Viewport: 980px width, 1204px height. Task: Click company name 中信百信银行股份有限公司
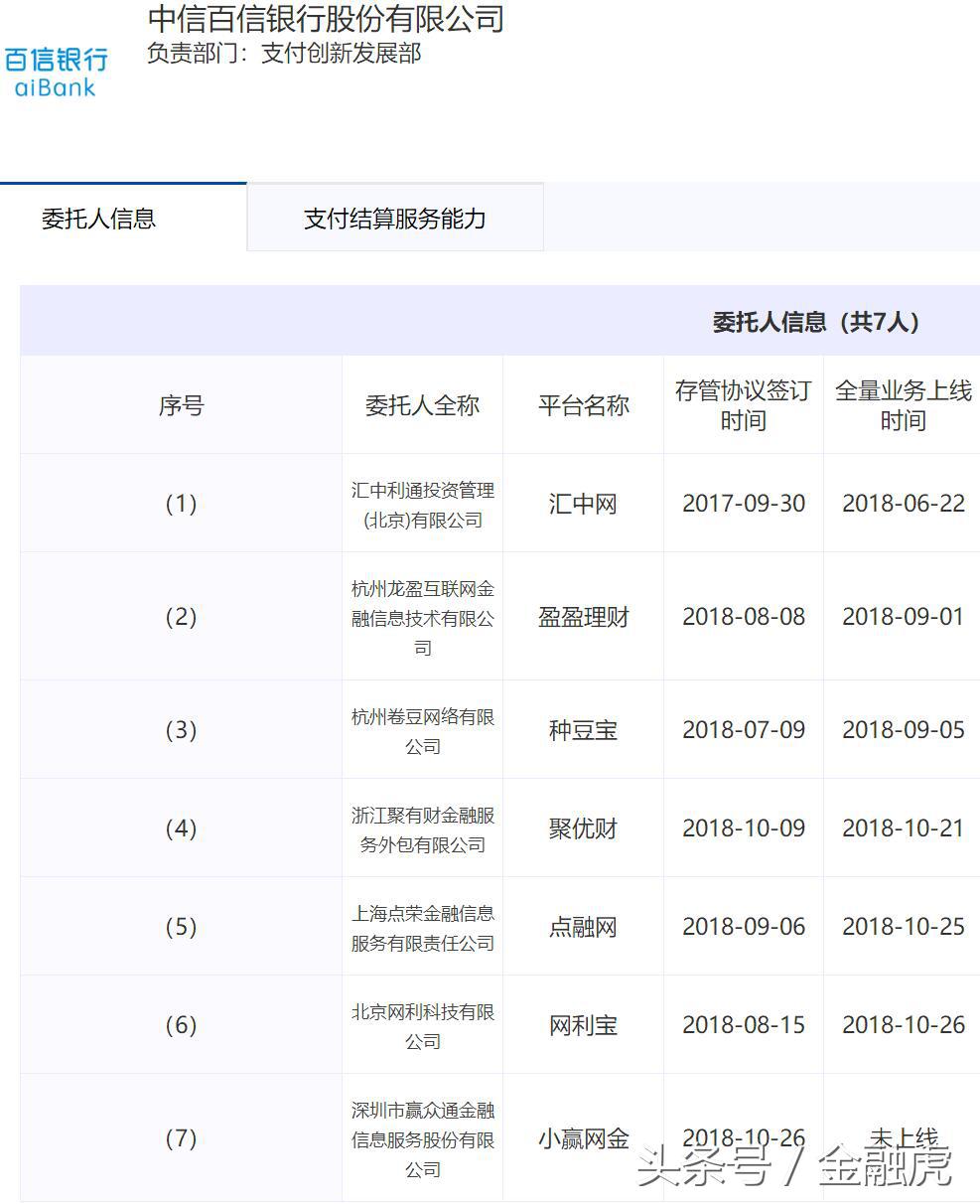(x=326, y=18)
